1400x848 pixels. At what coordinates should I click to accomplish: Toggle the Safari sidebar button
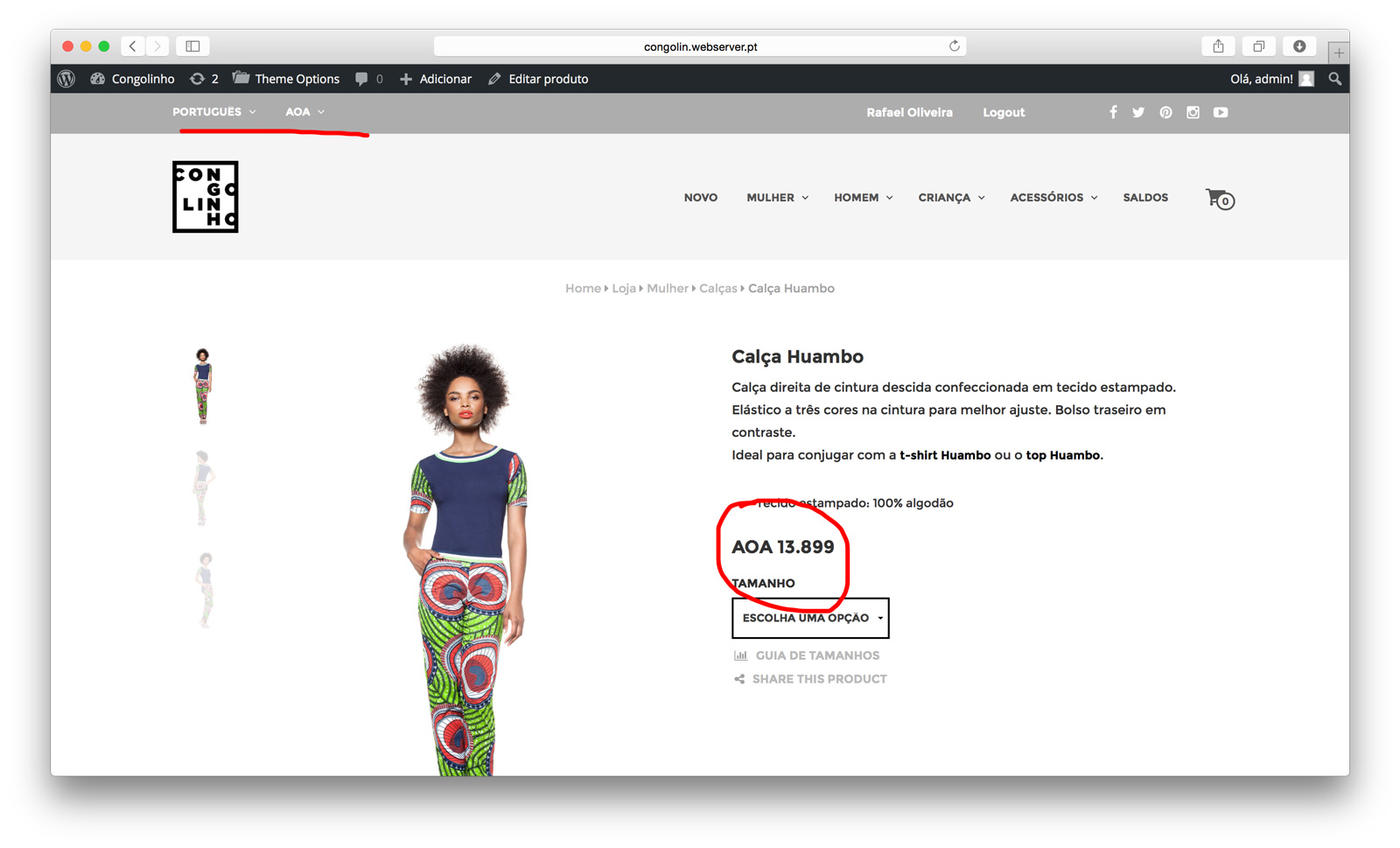pyautogui.click(x=193, y=46)
